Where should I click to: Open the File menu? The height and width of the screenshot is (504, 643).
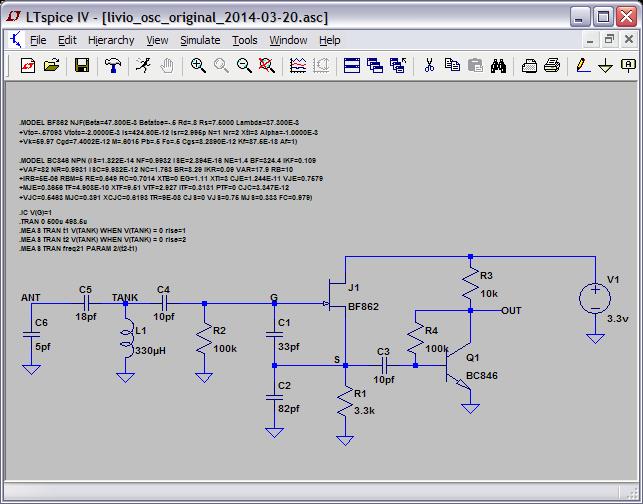(38, 40)
